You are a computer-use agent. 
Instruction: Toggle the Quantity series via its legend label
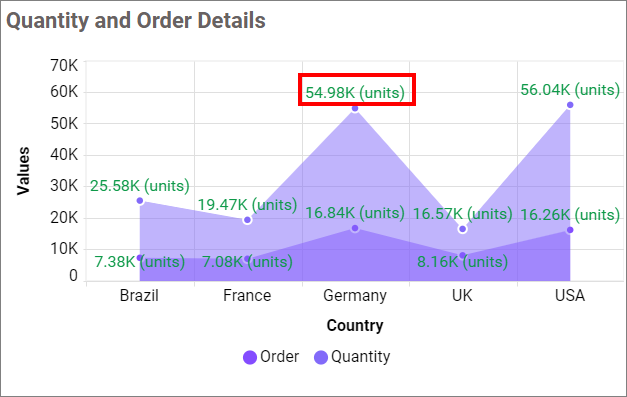point(361,357)
